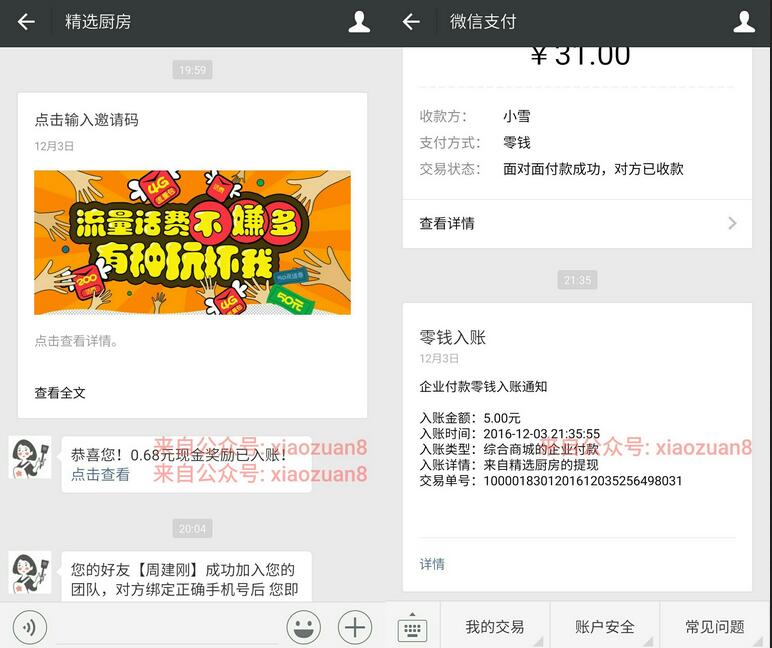Tap 点击查看 link in reward message
Image resolution: width=772 pixels, height=648 pixels.
(x=100, y=474)
